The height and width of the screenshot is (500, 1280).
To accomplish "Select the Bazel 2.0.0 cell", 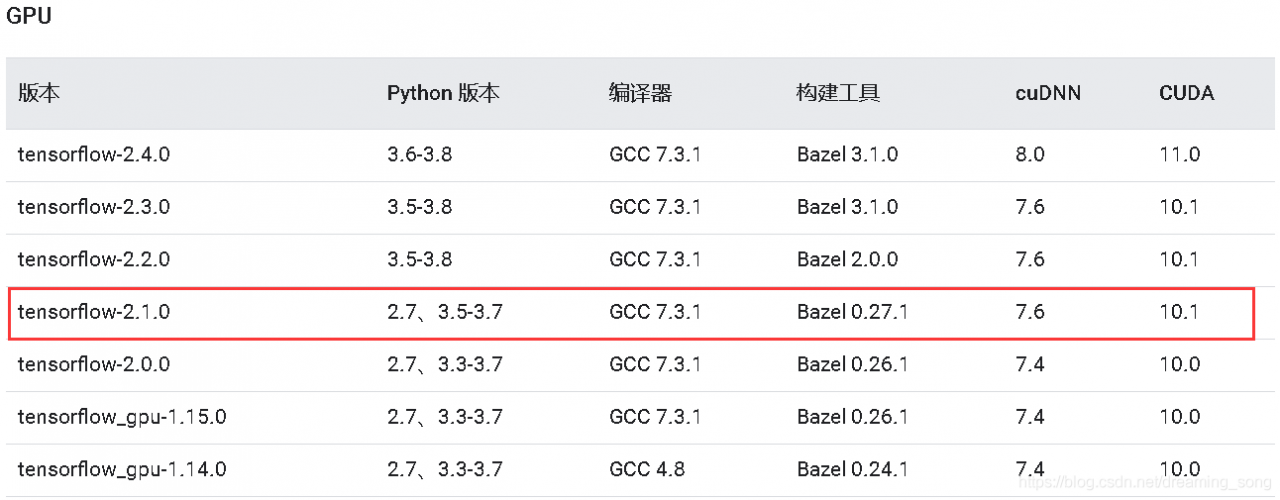I will coord(847,259).
